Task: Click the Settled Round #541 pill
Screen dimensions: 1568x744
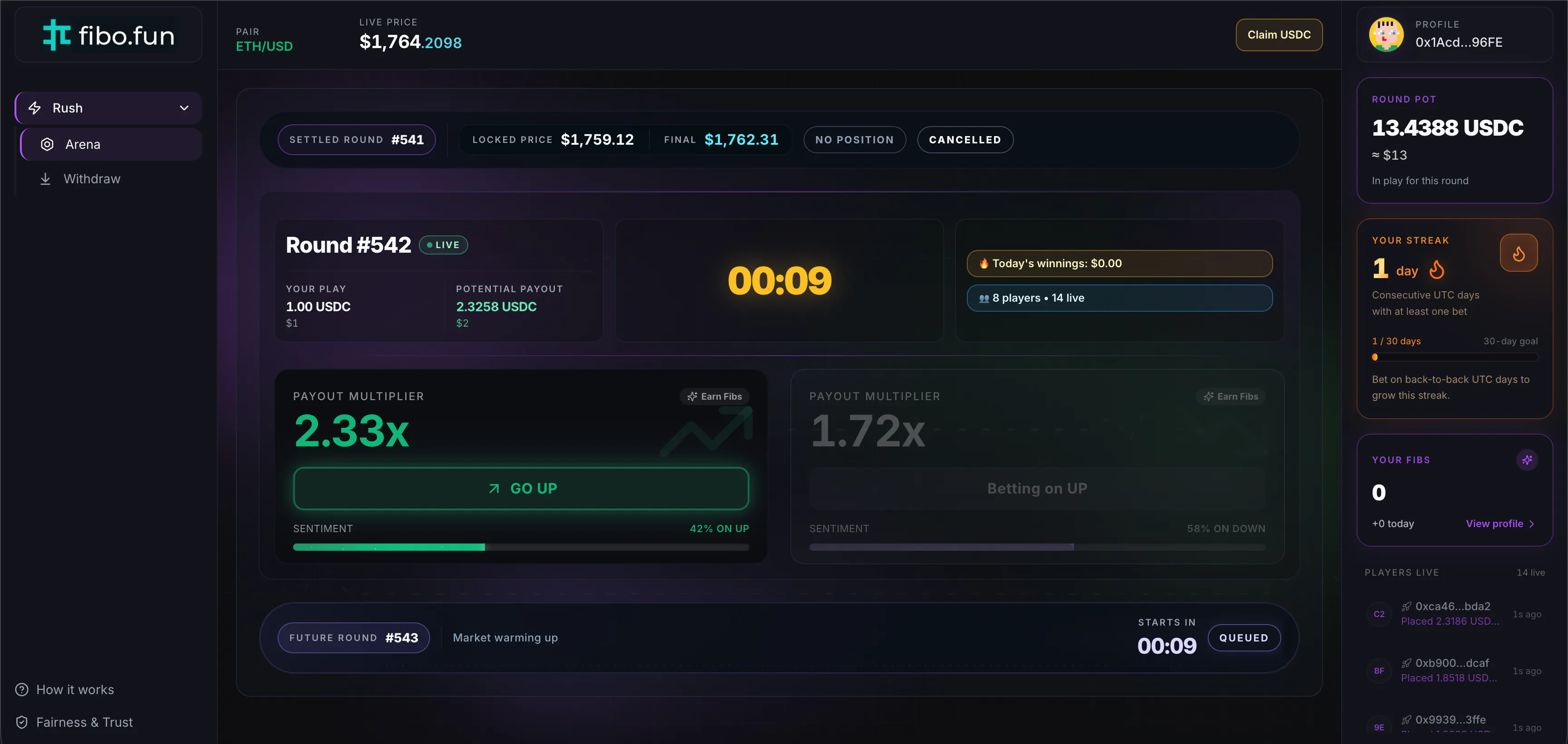Action: point(357,139)
